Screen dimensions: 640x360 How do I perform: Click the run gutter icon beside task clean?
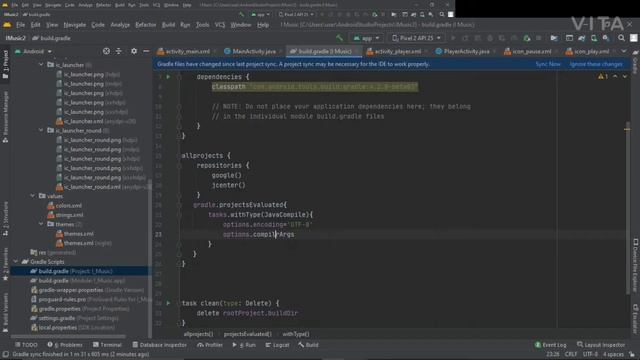168,303
